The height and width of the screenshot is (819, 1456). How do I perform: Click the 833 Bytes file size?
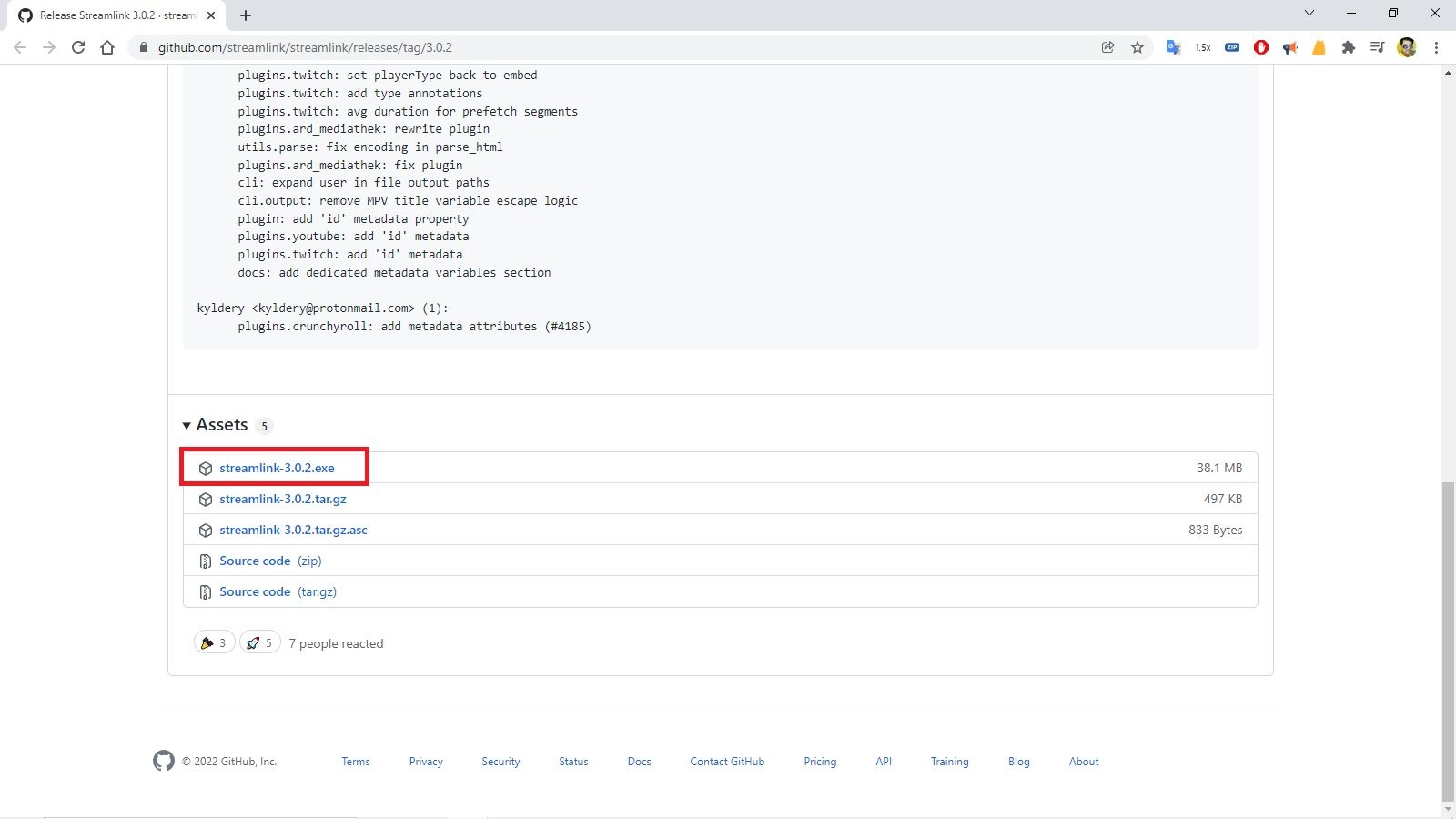(1215, 530)
